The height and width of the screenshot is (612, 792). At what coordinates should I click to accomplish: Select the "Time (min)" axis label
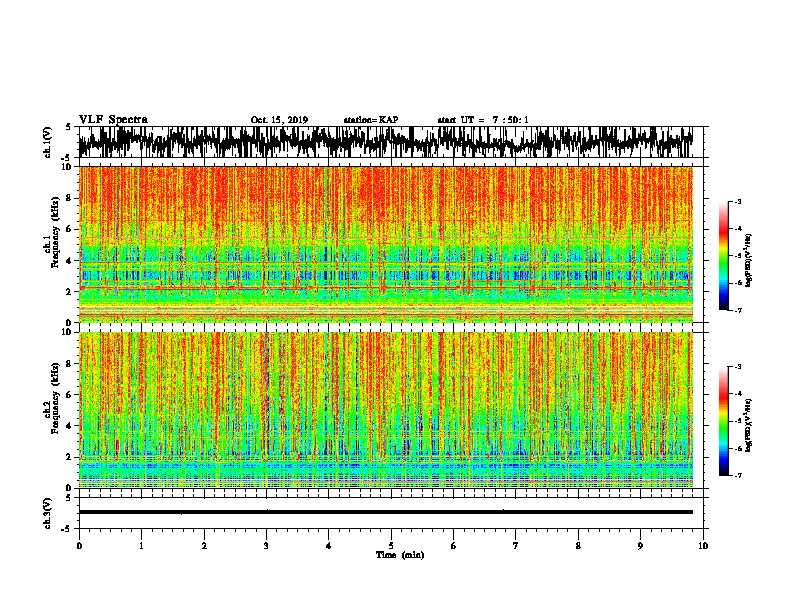point(400,555)
